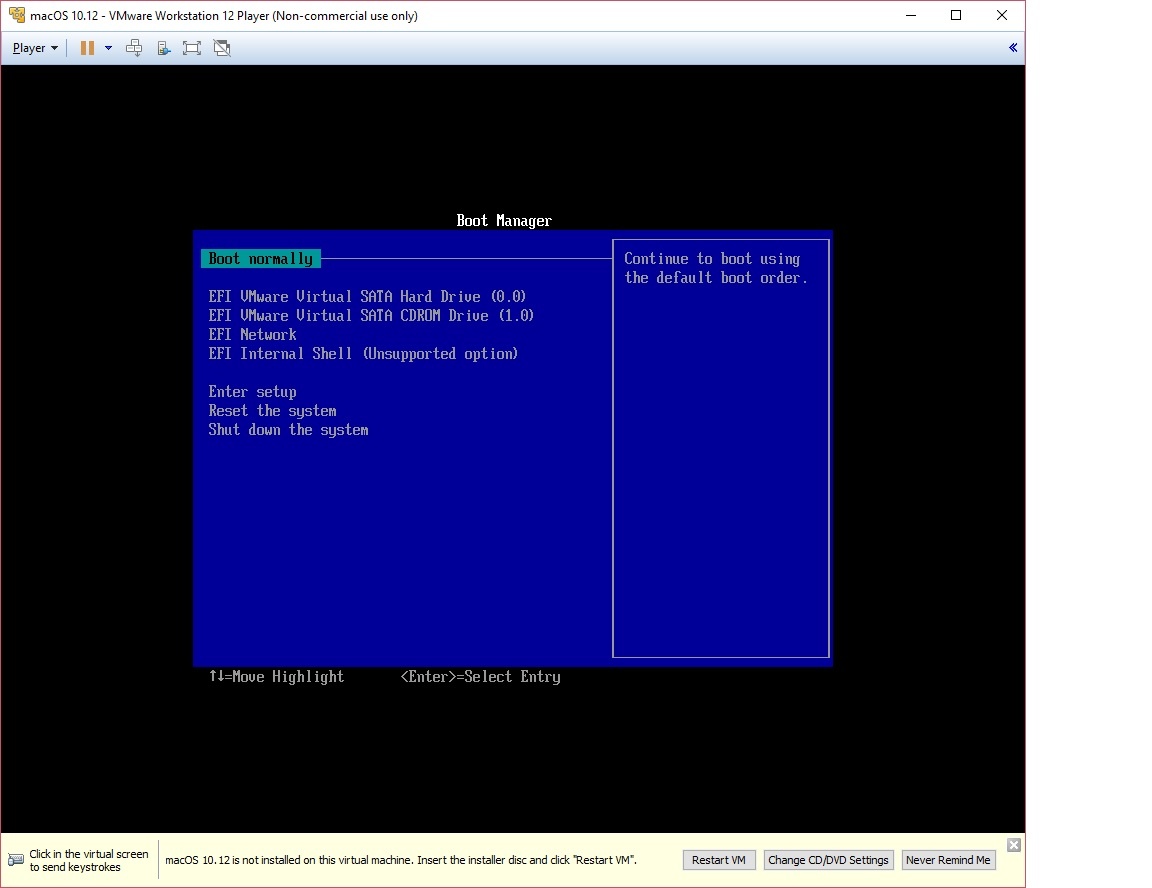Collapse toolbar with double chevron
This screenshot has width=1152, height=888.
click(x=1013, y=48)
